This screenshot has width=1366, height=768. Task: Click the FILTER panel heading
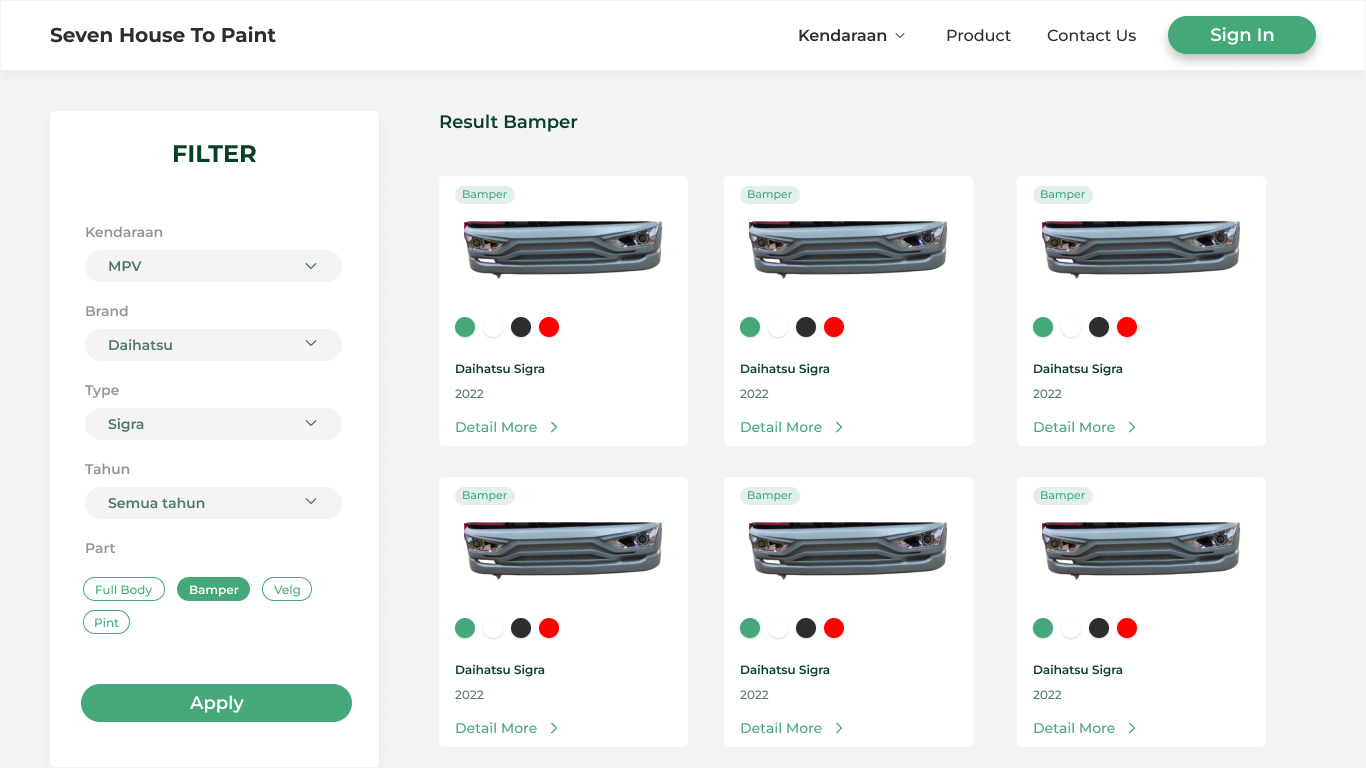coord(214,154)
